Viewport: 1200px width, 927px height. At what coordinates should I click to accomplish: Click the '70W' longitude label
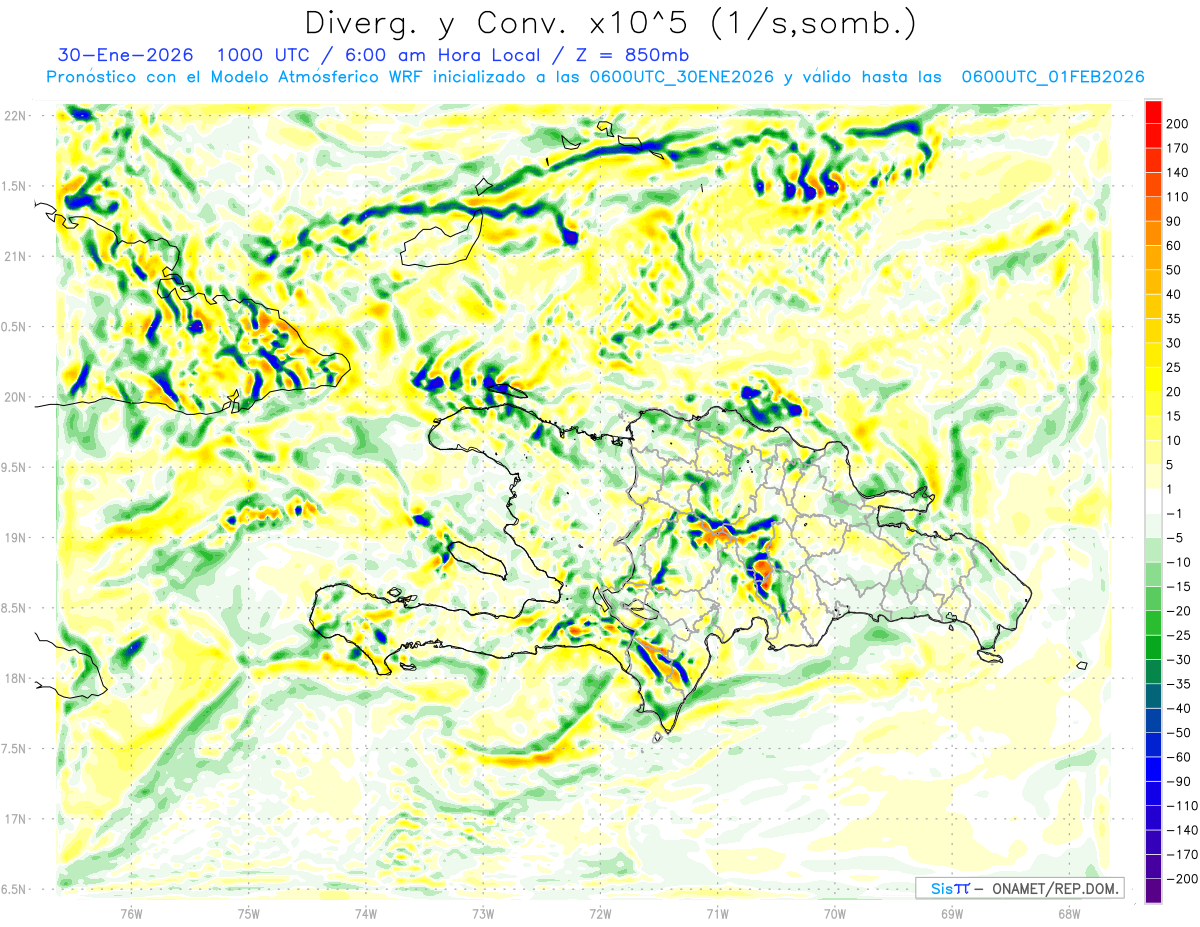click(835, 912)
